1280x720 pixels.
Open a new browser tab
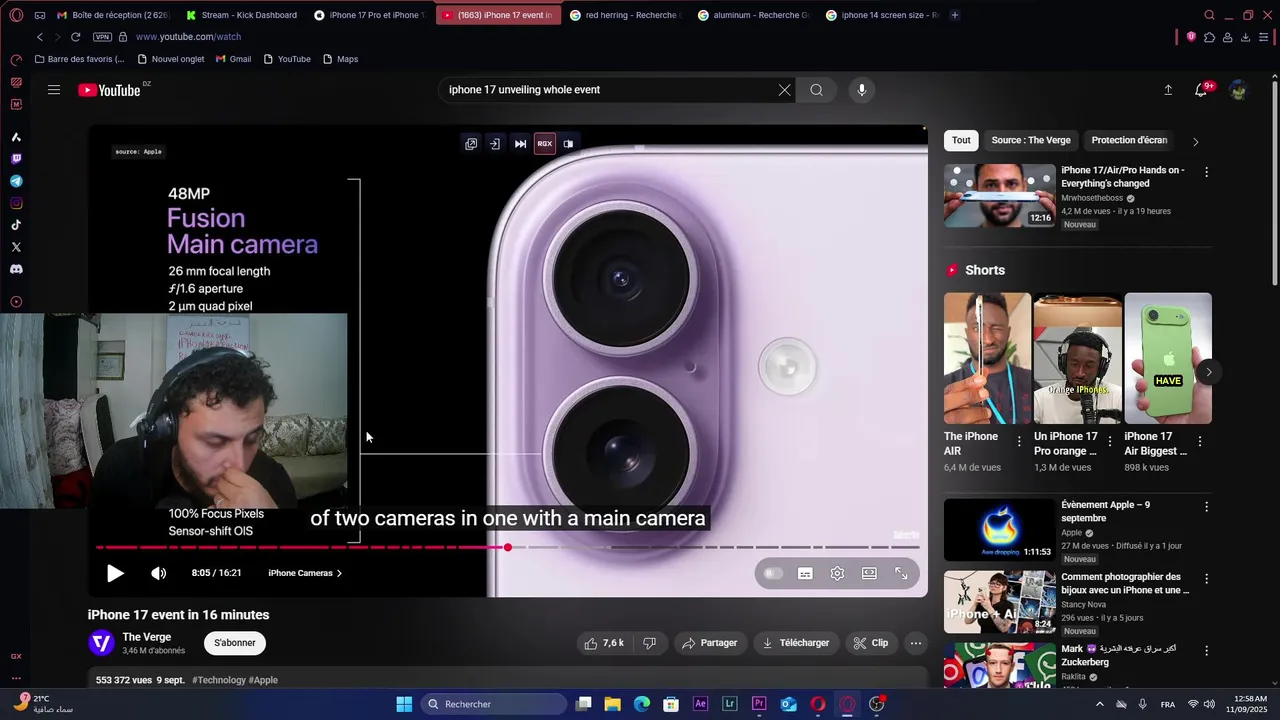pos(955,15)
